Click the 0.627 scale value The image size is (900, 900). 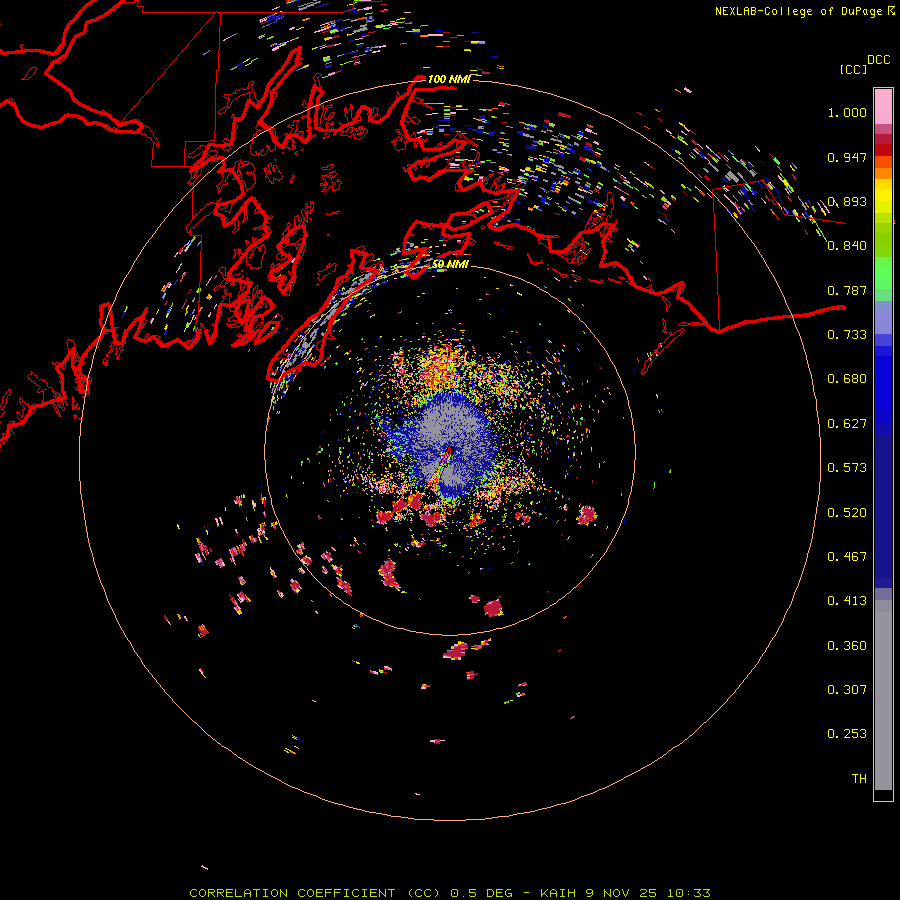pyautogui.click(x=847, y=424)
